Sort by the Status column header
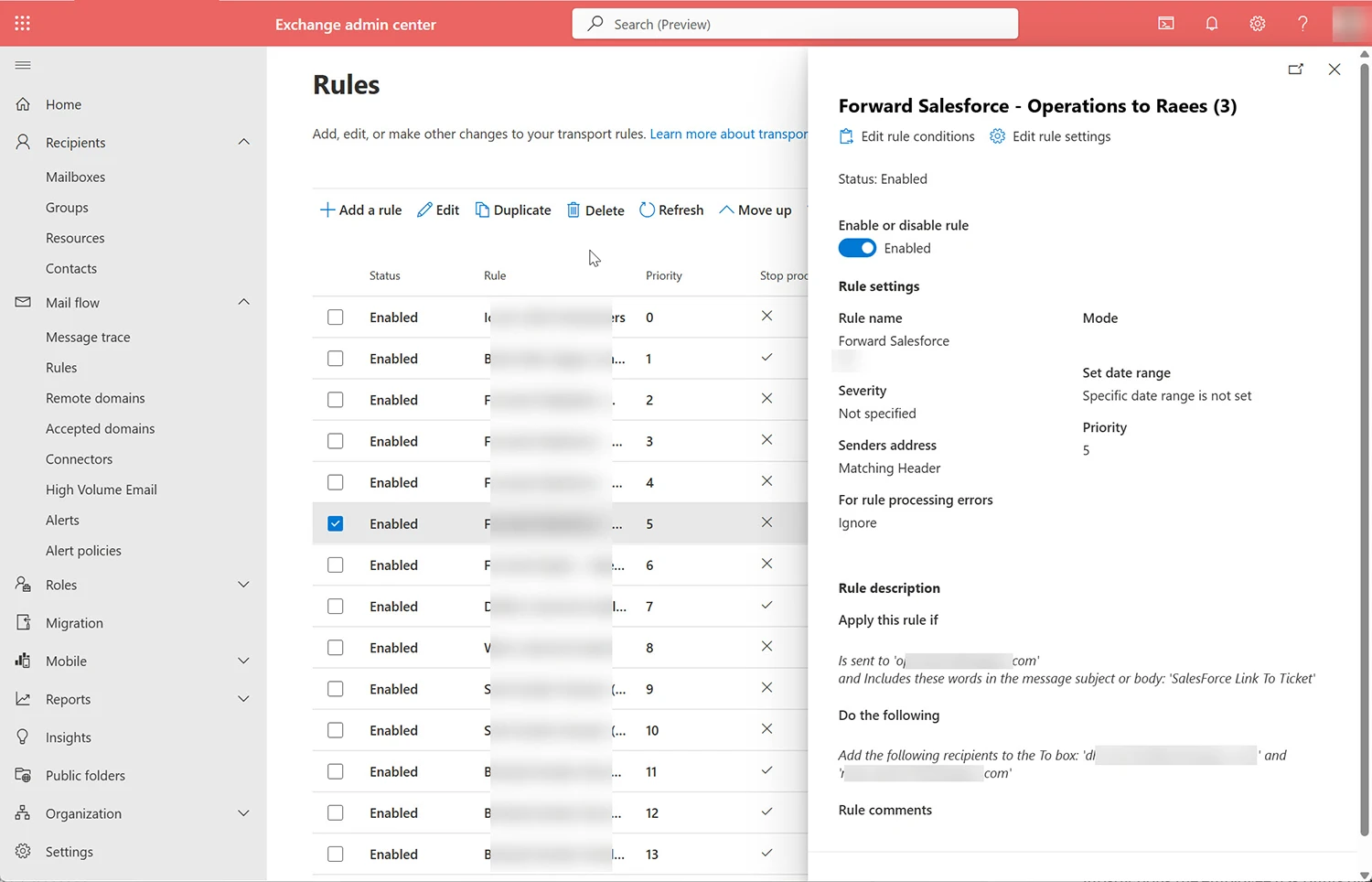The height and width of the screenshot is (882, 1372). [x=385, y=275]
